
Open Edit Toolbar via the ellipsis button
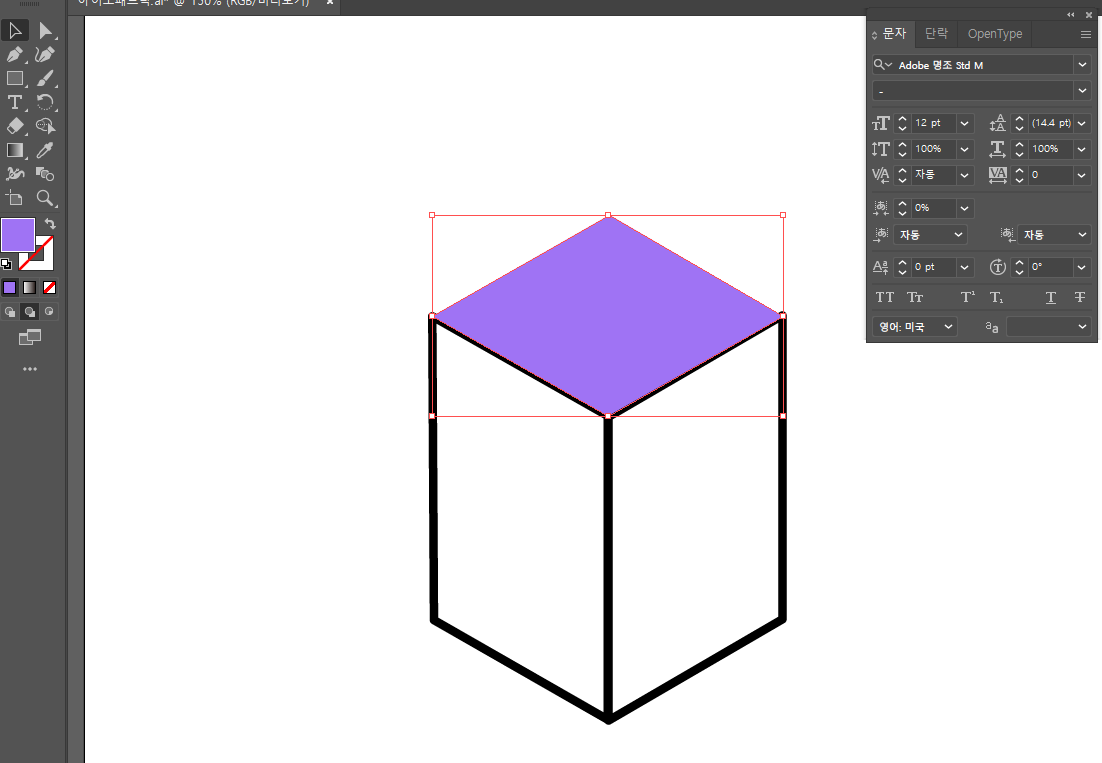tap(29, 369)
